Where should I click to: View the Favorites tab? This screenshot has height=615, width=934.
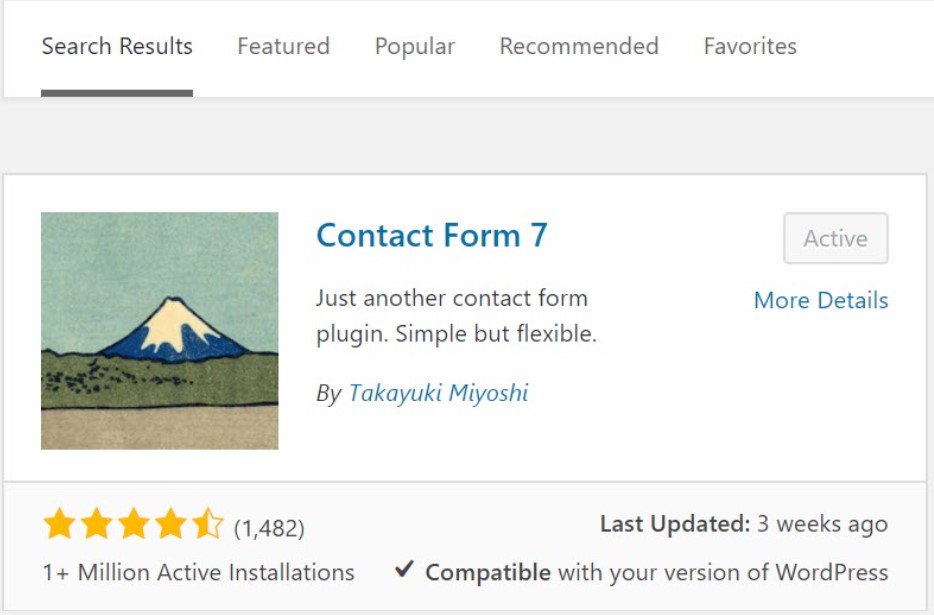pyautogui.click(x=750, y=46)
